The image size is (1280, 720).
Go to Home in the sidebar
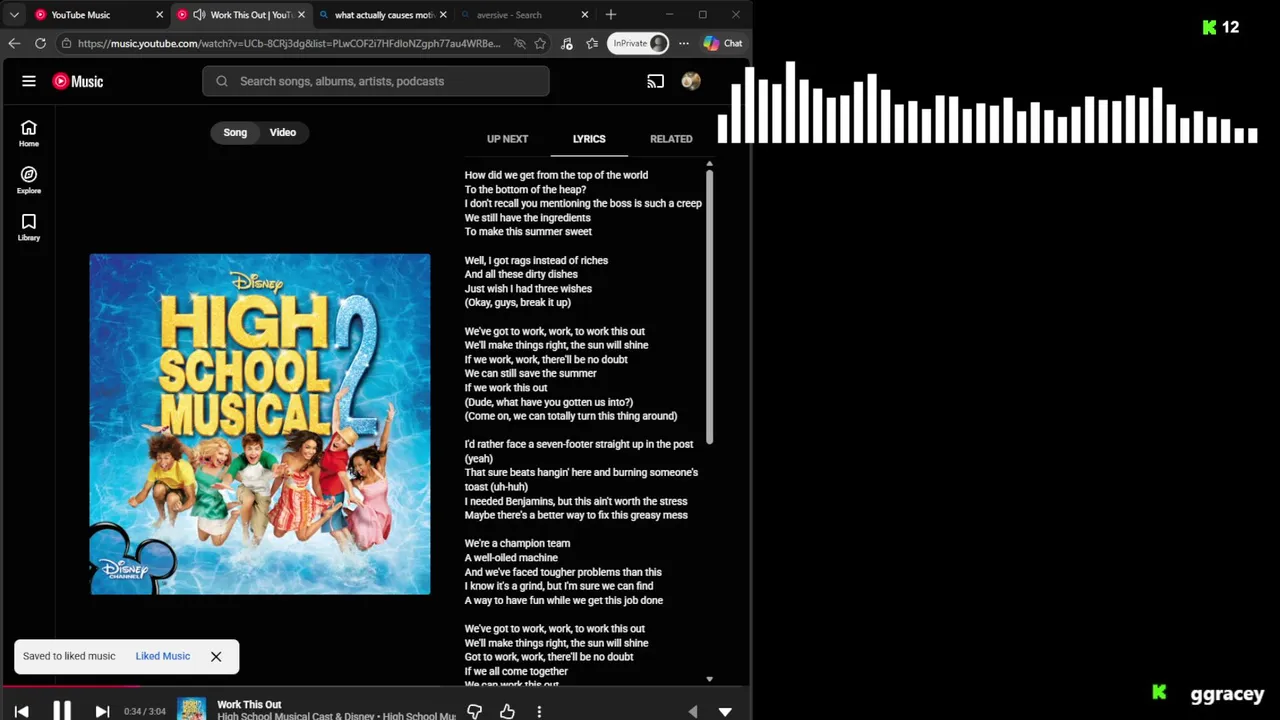29,133
